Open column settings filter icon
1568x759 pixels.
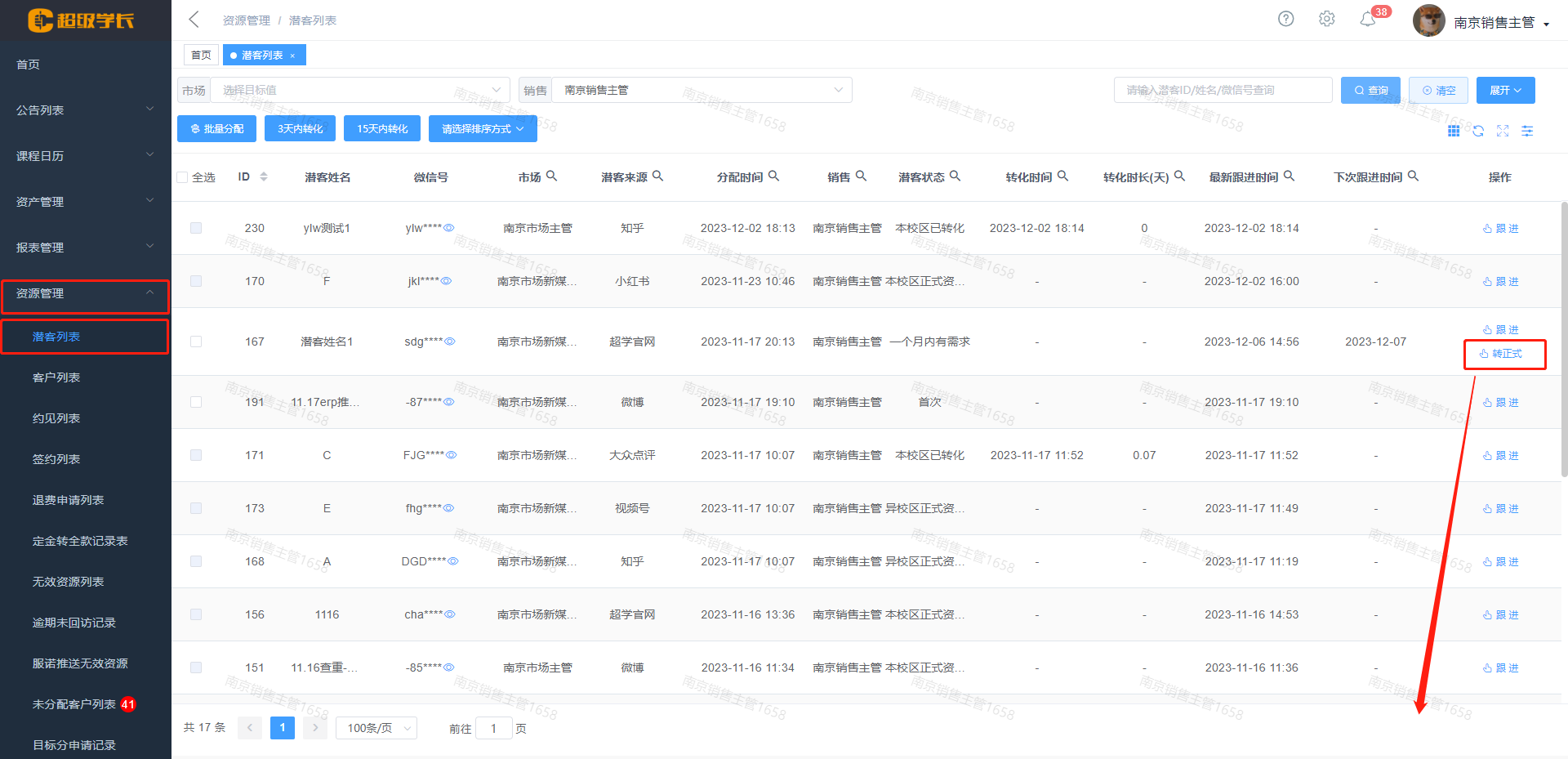[1527, 131]
